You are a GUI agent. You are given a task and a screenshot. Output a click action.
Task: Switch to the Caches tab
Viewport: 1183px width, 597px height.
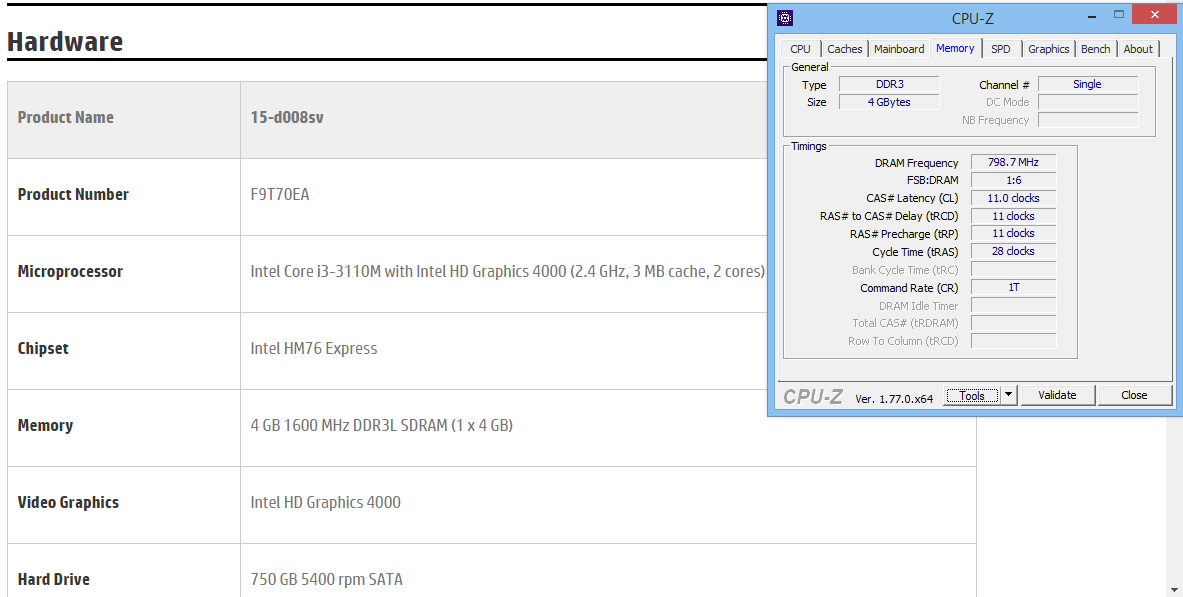point(844,49)
